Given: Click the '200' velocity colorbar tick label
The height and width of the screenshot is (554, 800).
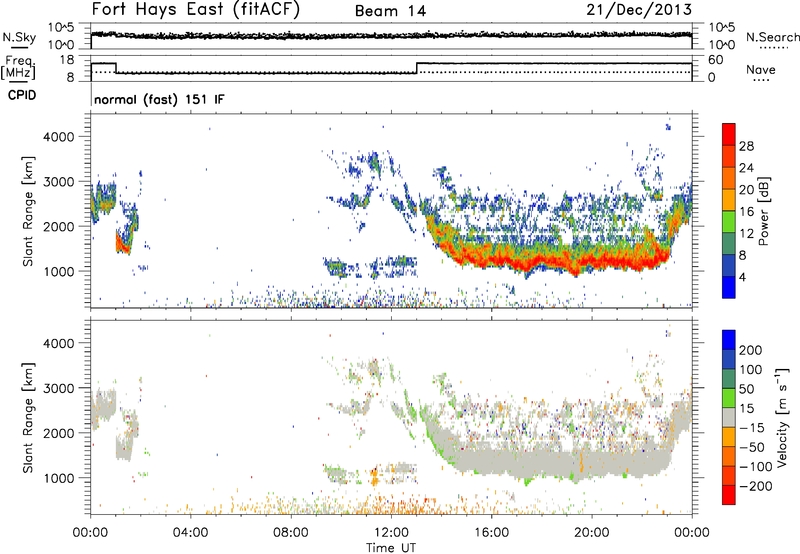Looking at the screenshot, I should coord(751,350).
